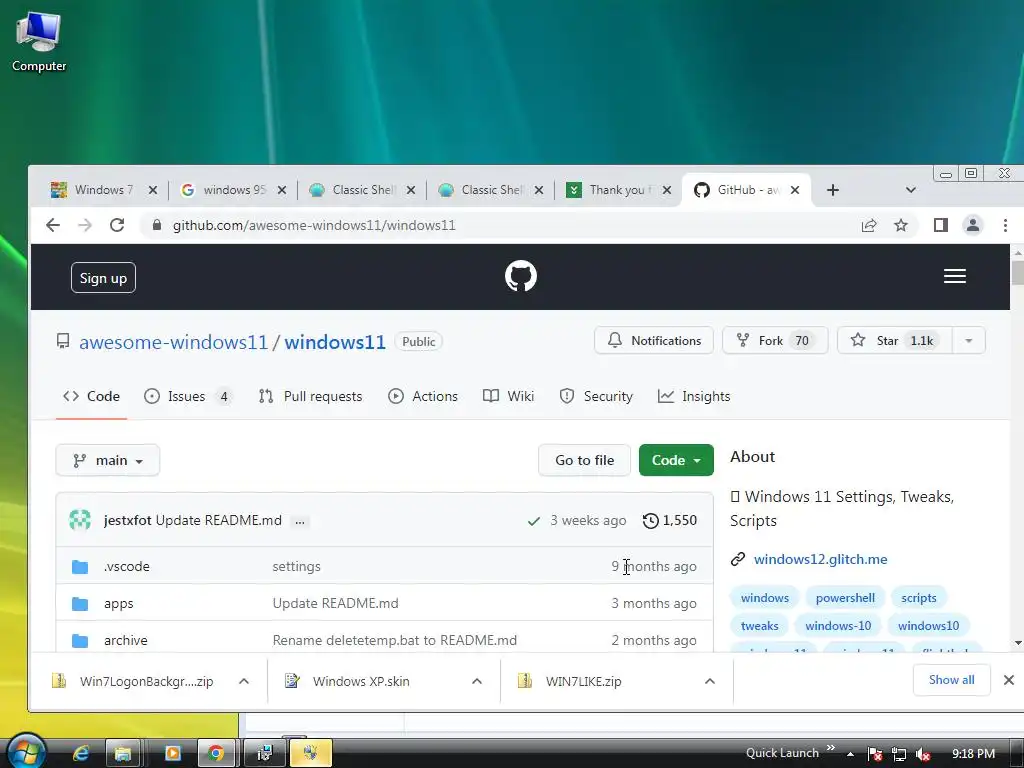The height and width of the screenshot is (768, 1024).
Task: Expand Win7LogonBackgr zip download options
Action: point(244,681)
